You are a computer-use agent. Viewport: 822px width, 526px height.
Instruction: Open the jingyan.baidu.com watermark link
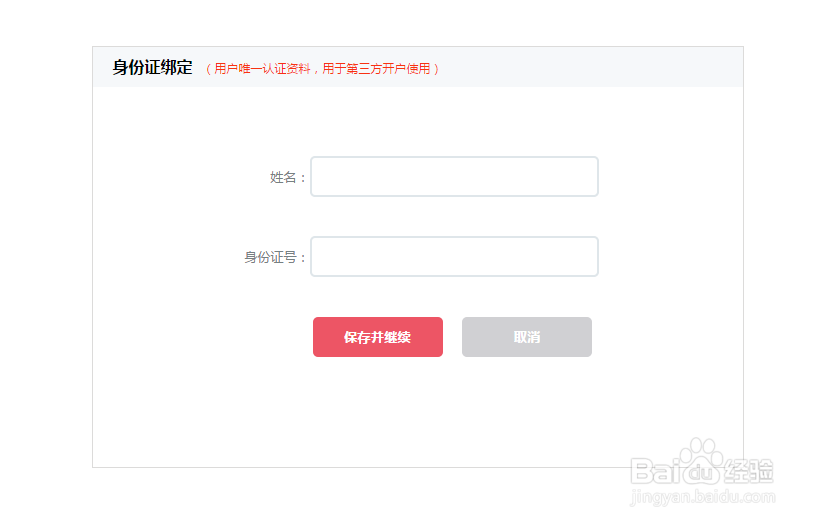[x=703, y=496]
